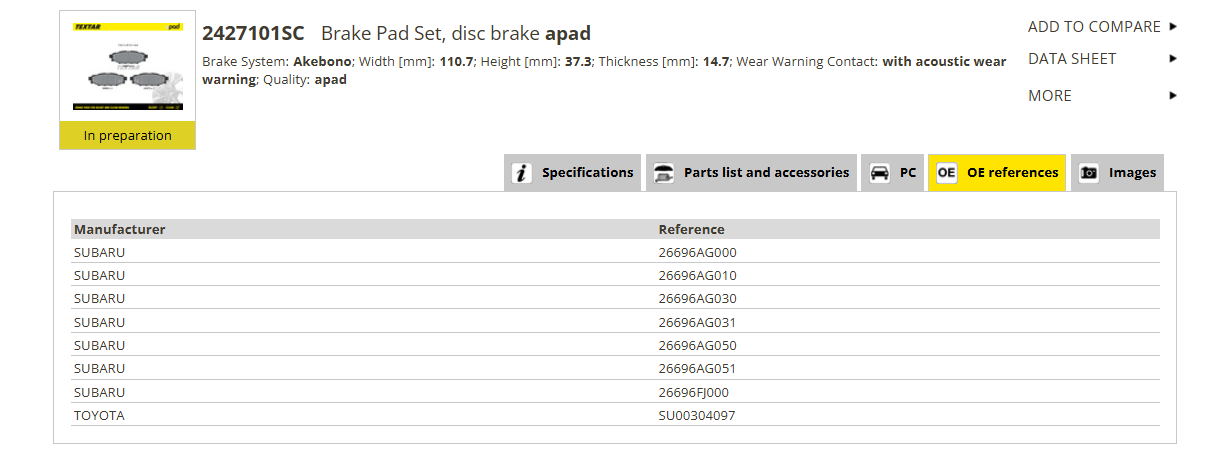Click ADD TO COMPARE link
1227x451 pixels.
1094,27
